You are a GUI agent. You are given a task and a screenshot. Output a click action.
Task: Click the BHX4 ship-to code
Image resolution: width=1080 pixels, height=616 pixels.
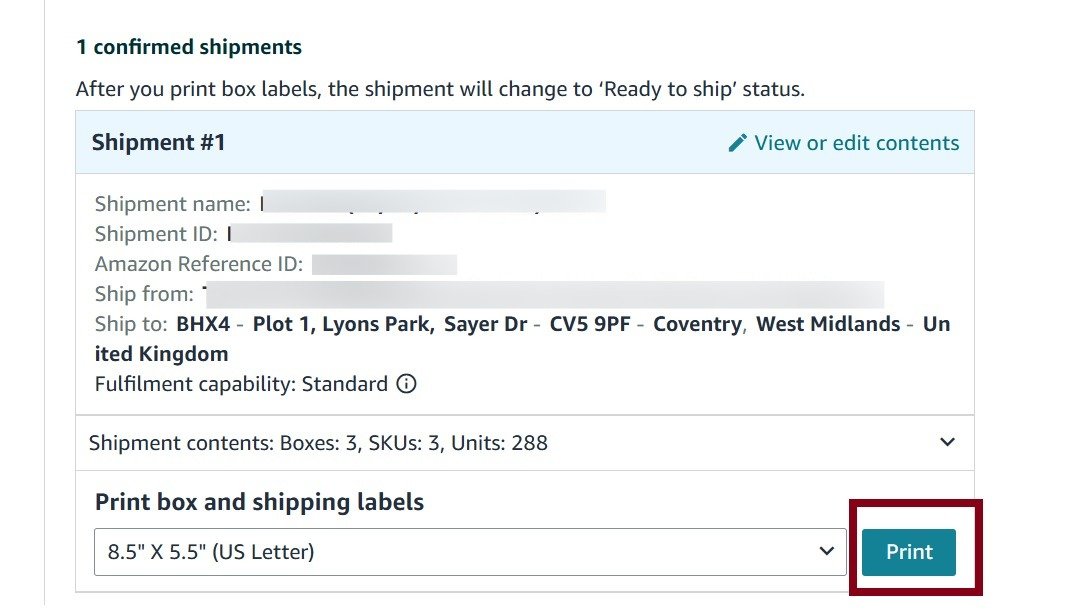click(203, 324)
